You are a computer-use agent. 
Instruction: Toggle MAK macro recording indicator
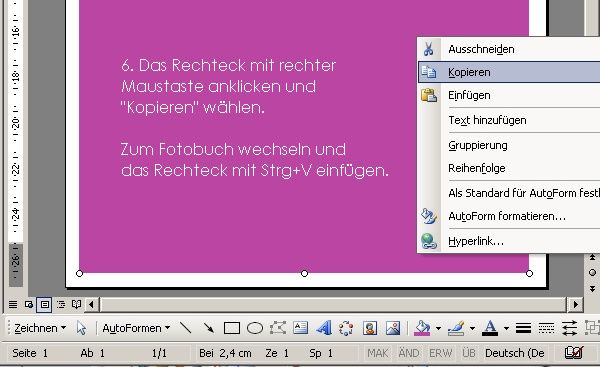[x=377, y=353]
